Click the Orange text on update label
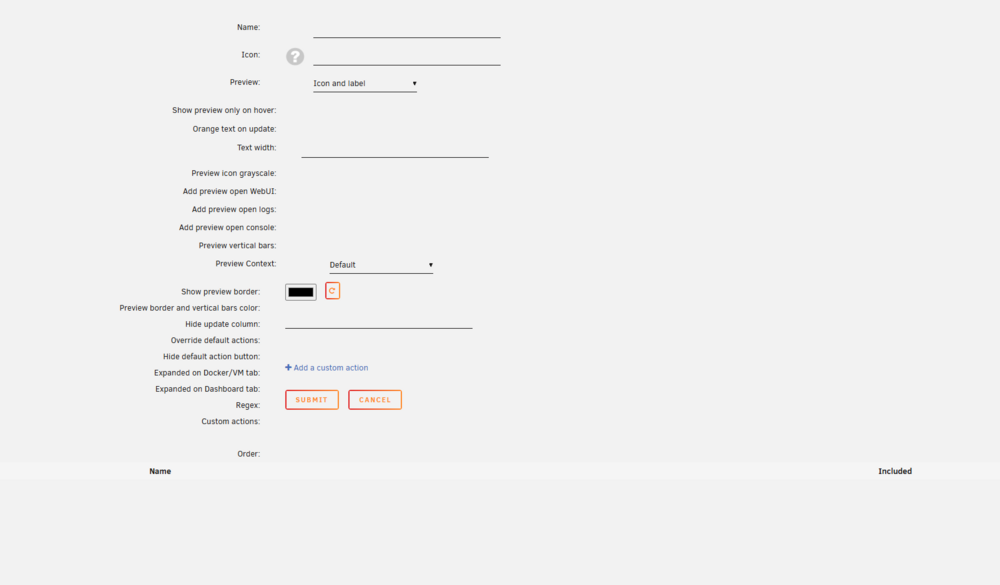This screenshot has width=1000, height=585. [234, 129]
